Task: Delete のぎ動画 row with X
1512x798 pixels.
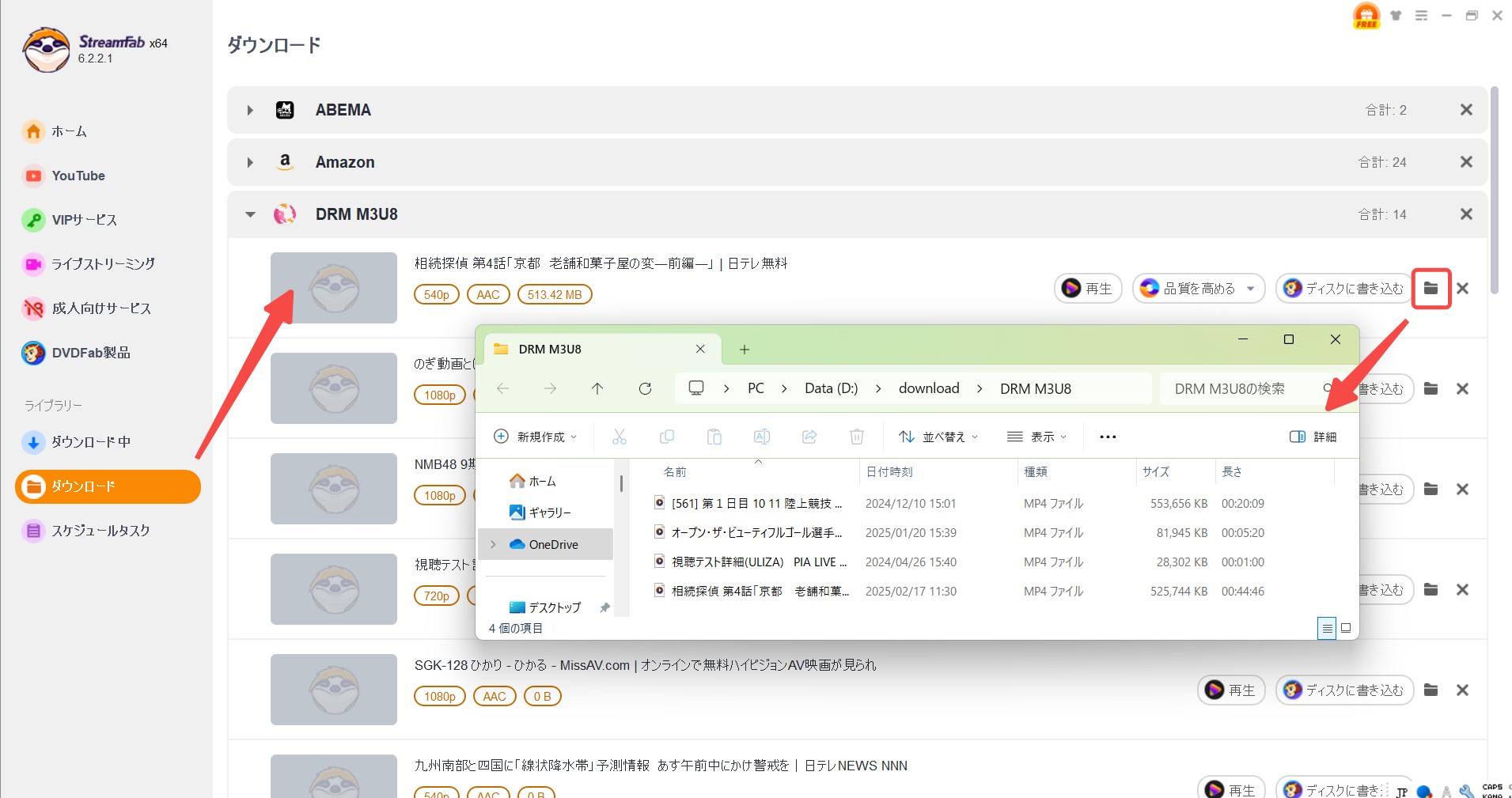Action: click(x=1463, y=389)
